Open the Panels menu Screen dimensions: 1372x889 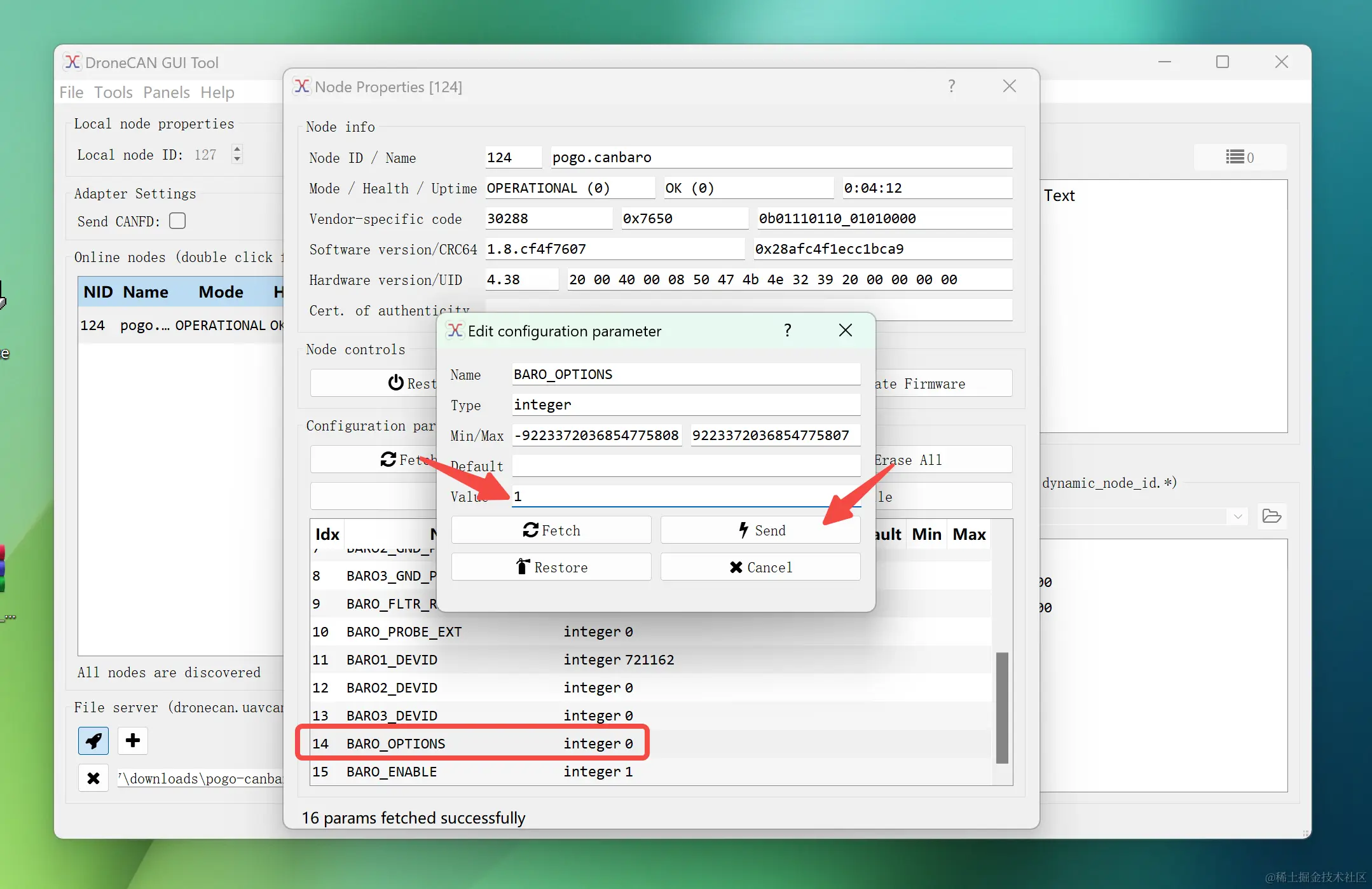point(167,92)
